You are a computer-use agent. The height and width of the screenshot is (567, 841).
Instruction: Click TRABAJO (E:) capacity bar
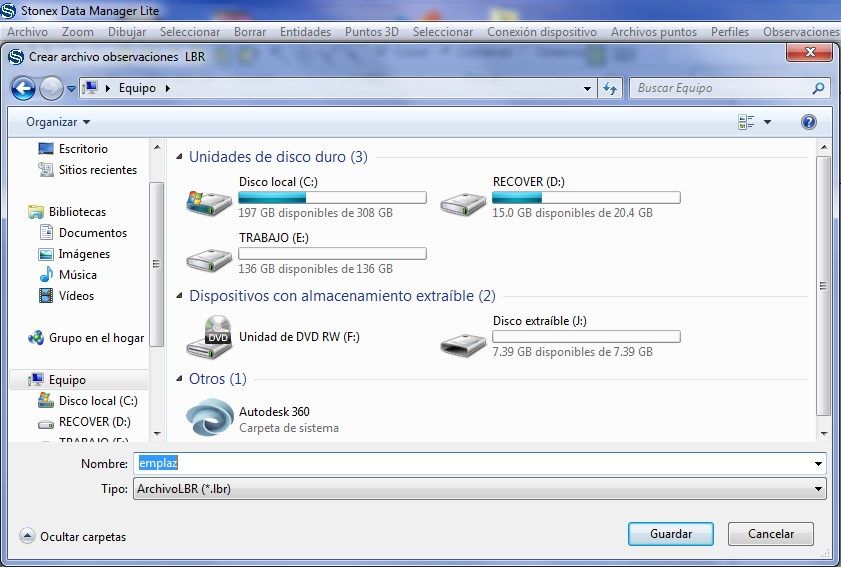(x=333, y=253)
